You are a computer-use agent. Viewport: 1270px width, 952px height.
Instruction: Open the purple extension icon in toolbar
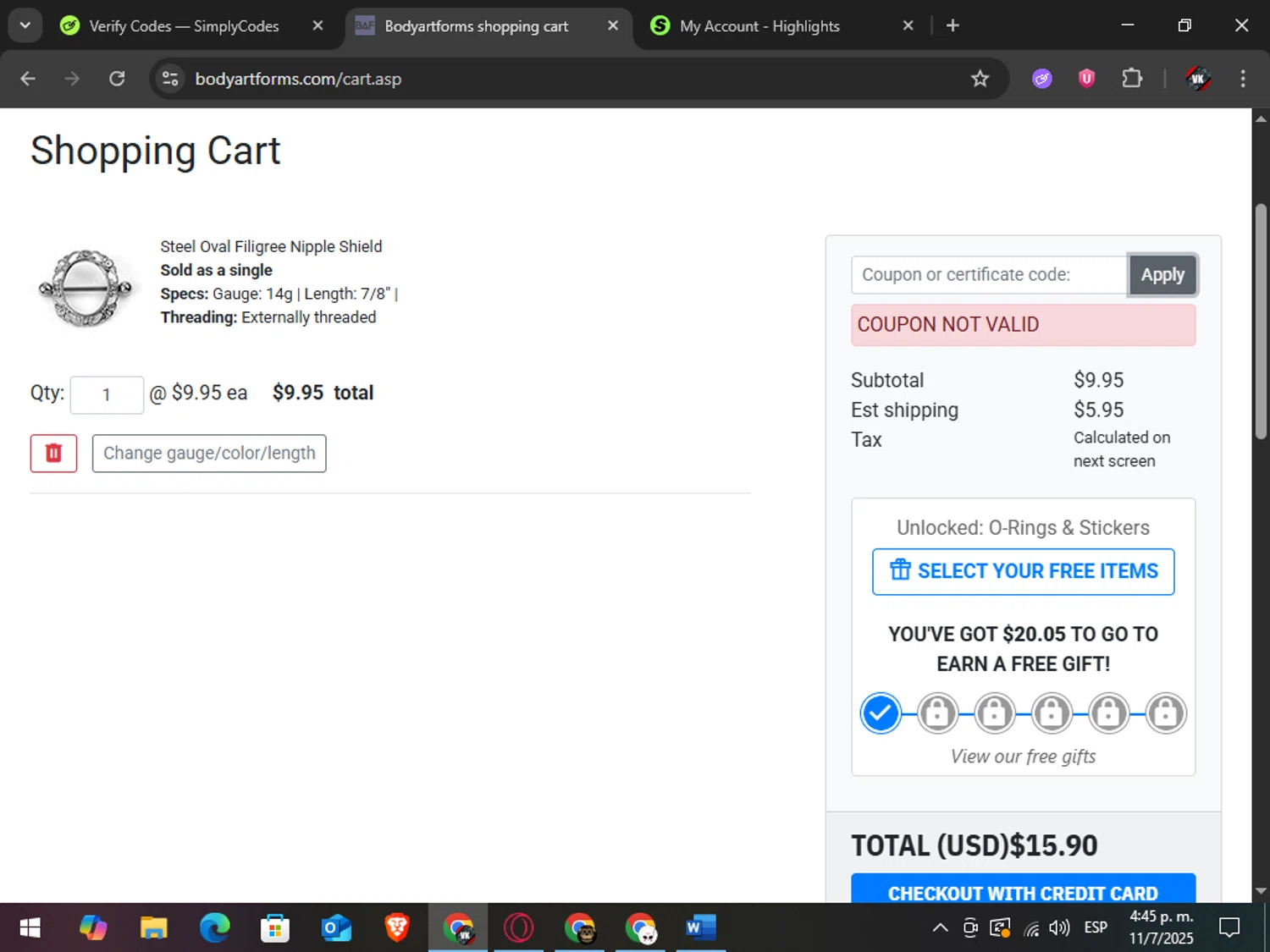1042,79
